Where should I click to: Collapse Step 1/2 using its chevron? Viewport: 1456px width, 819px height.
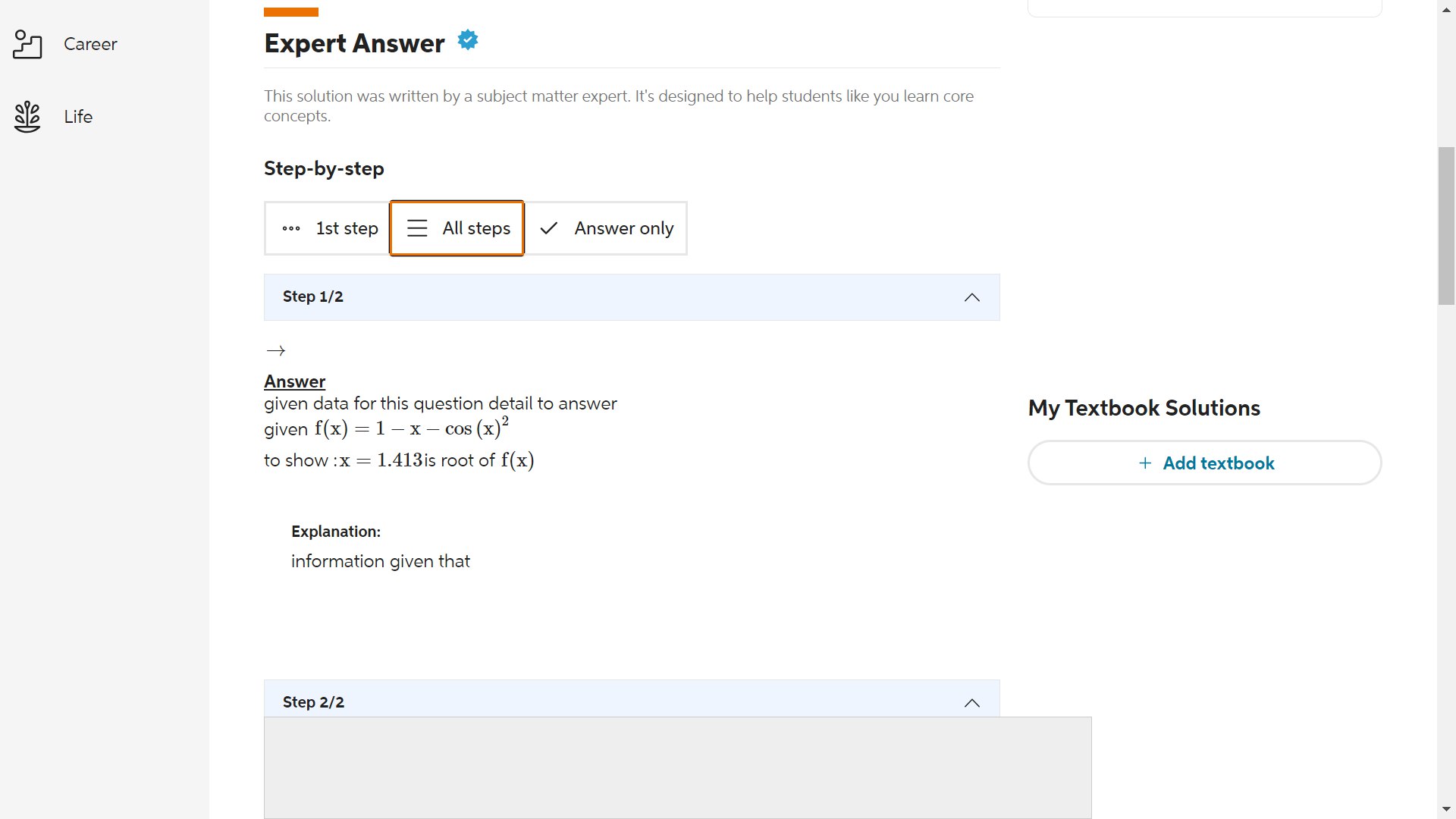971,297
